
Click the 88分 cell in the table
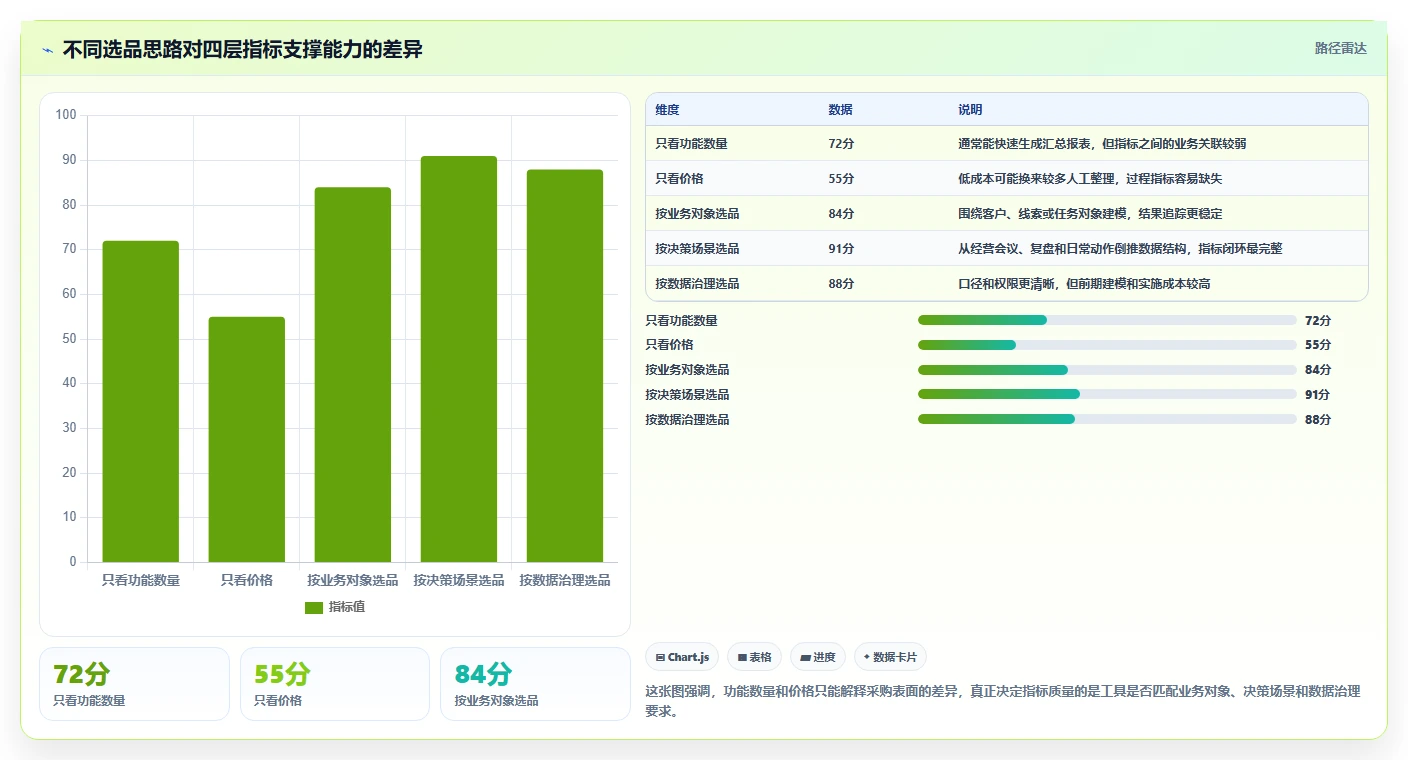[x=841, y=284]
